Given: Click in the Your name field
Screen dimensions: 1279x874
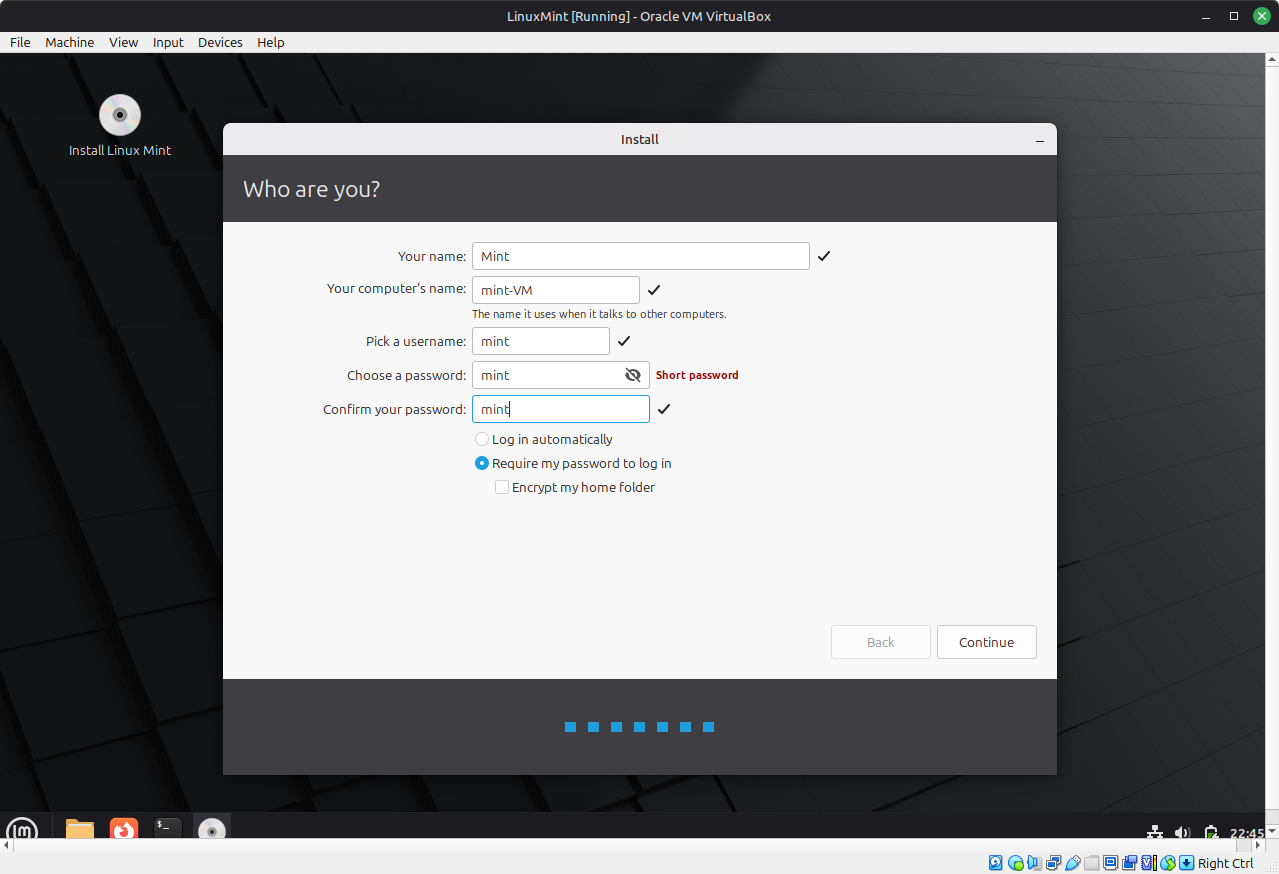Looking at the screenshot, I should 641,256.
